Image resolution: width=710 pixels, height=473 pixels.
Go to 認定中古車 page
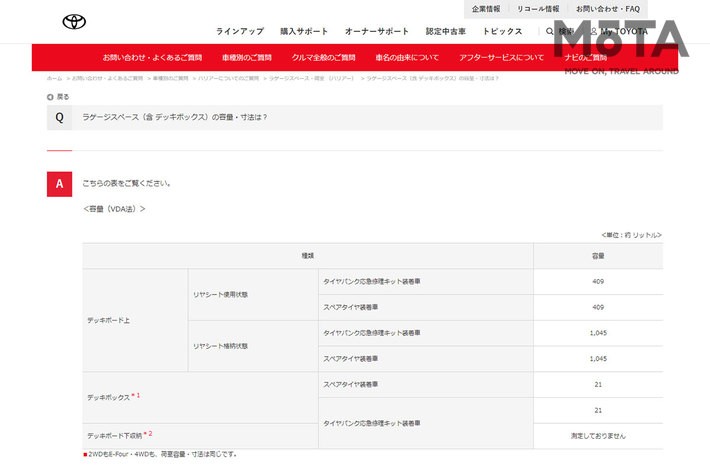coord(446,32)
